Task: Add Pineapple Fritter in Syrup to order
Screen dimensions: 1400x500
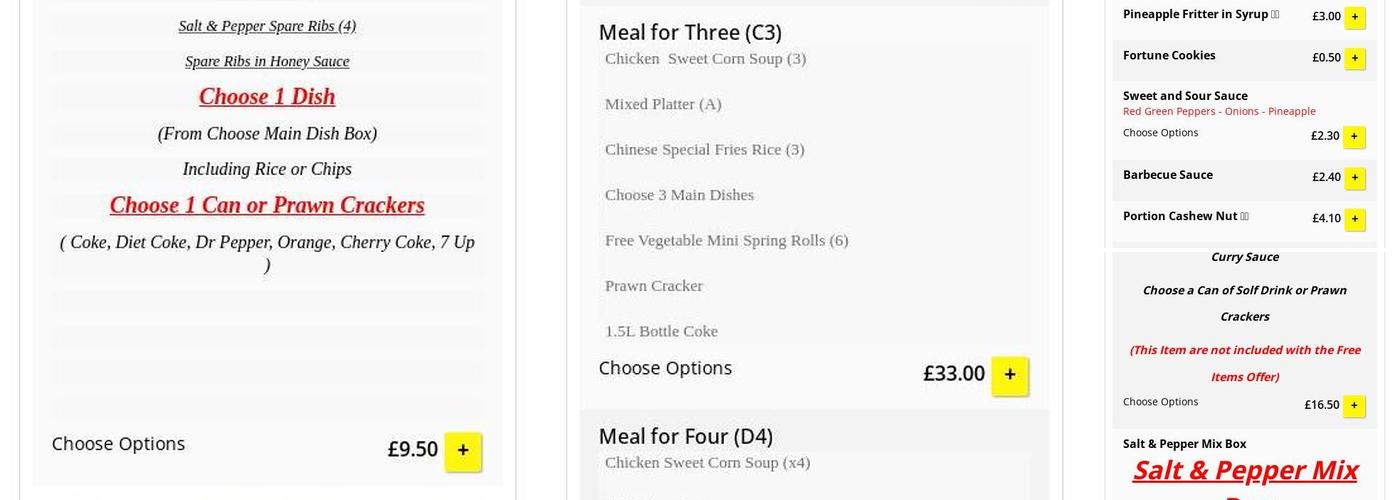Action: tap(1355, 17)
